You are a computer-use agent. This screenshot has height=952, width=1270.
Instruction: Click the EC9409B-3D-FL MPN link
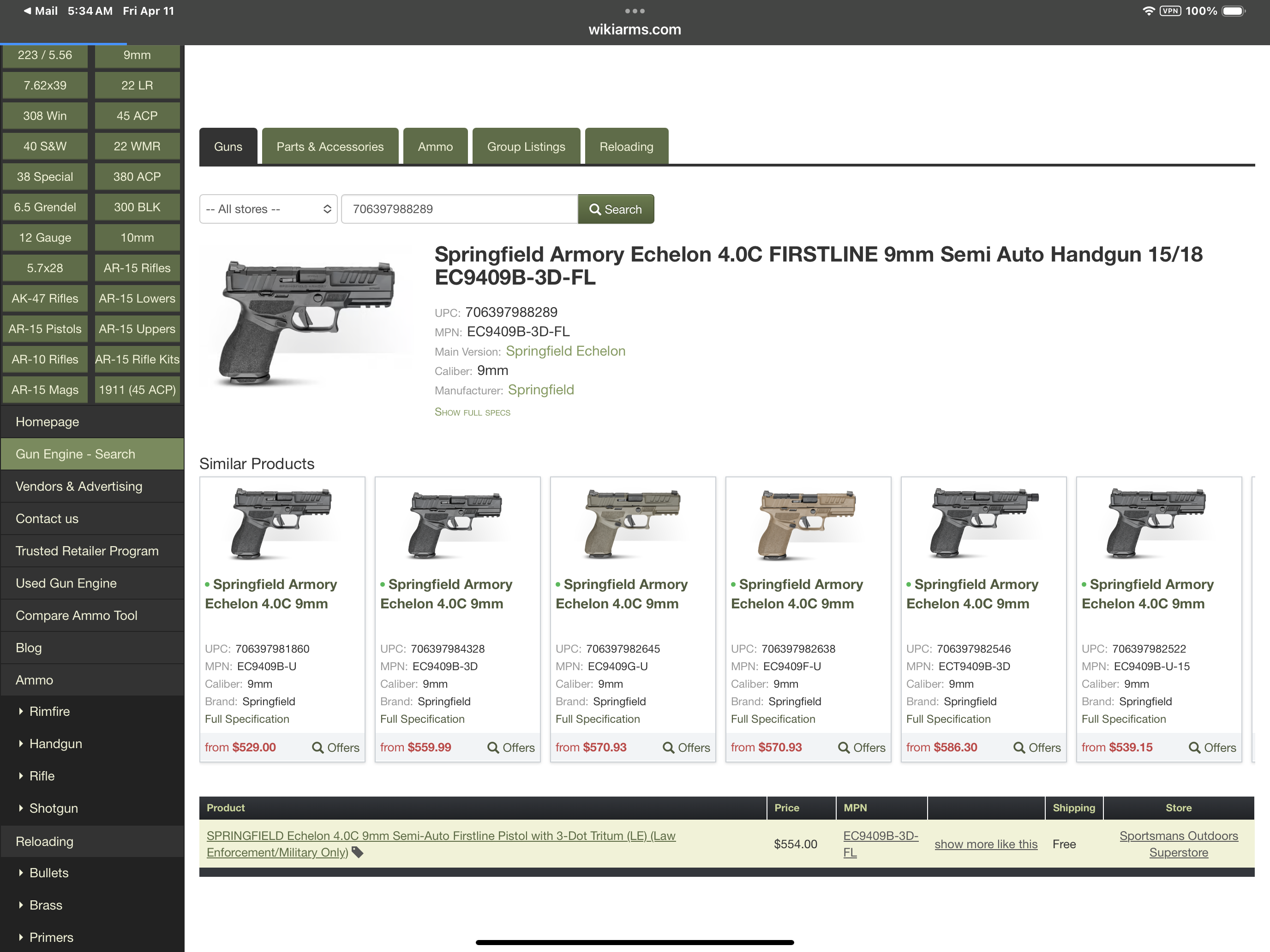[880, 844]
